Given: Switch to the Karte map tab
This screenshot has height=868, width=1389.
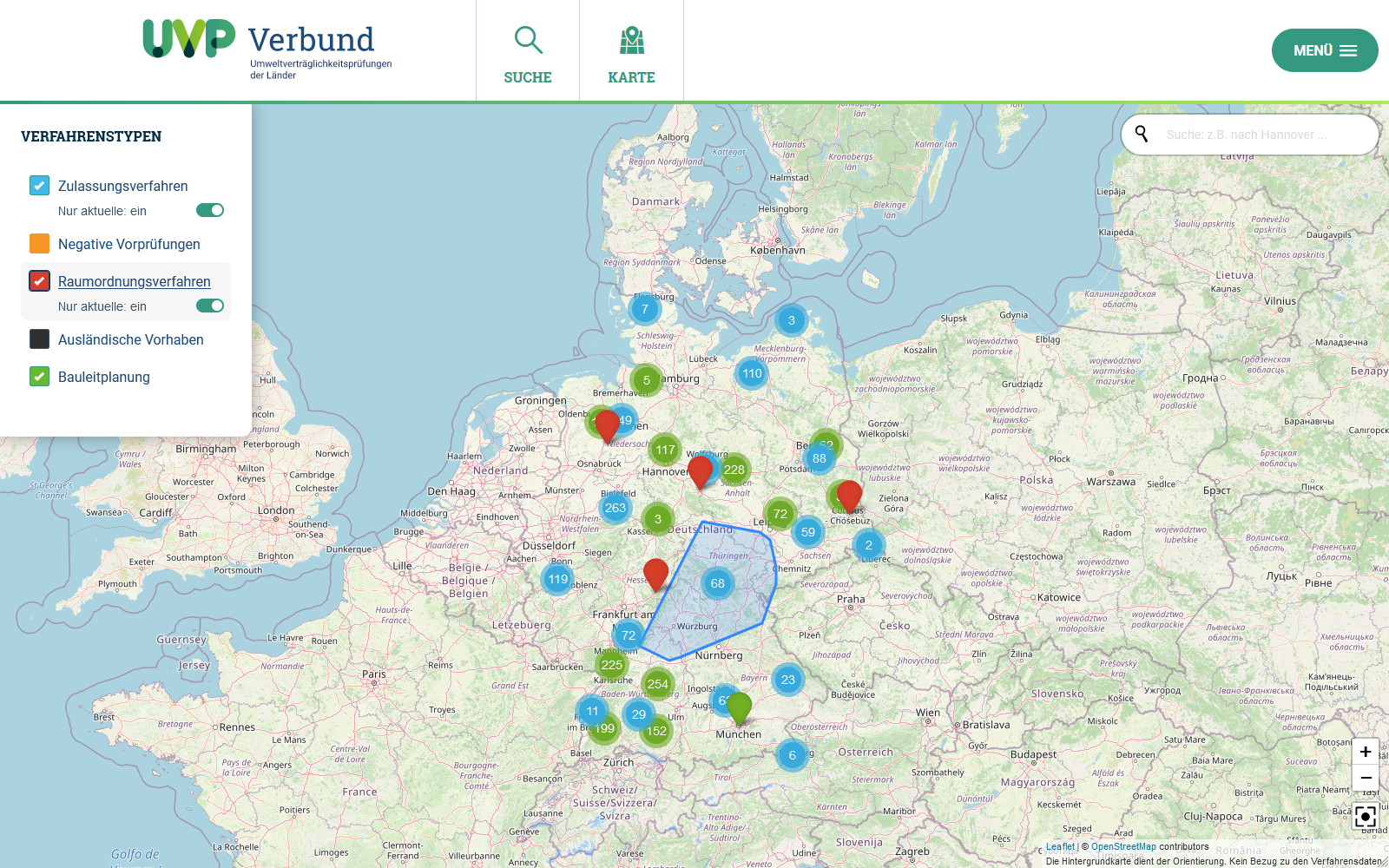Looking at the screenshot, I should 631,52.
